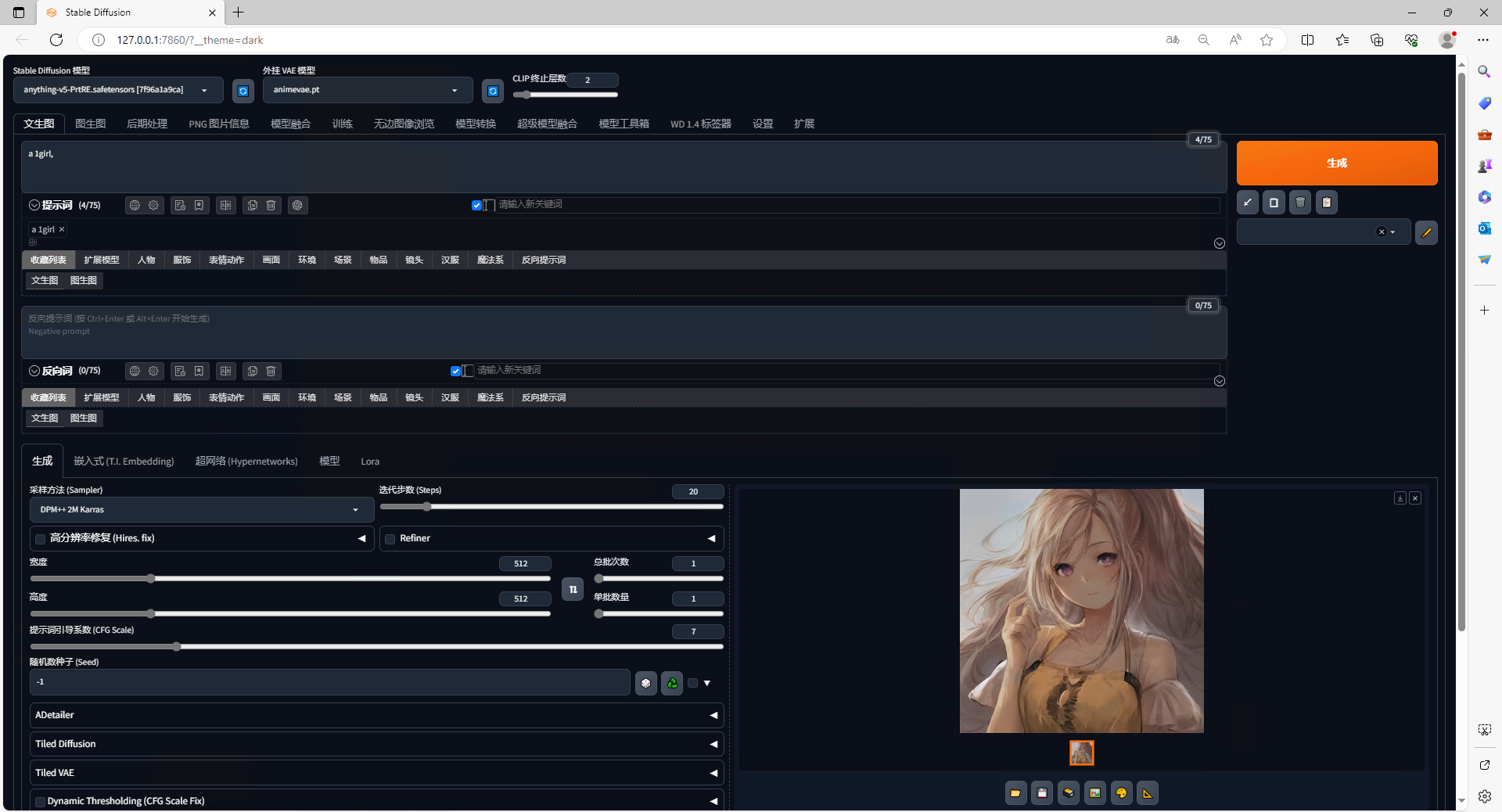The width and height of the screenshot is (1502, 812).
Task: Click the green recycle icon to reuse the seed
Action: pos(672,683)
